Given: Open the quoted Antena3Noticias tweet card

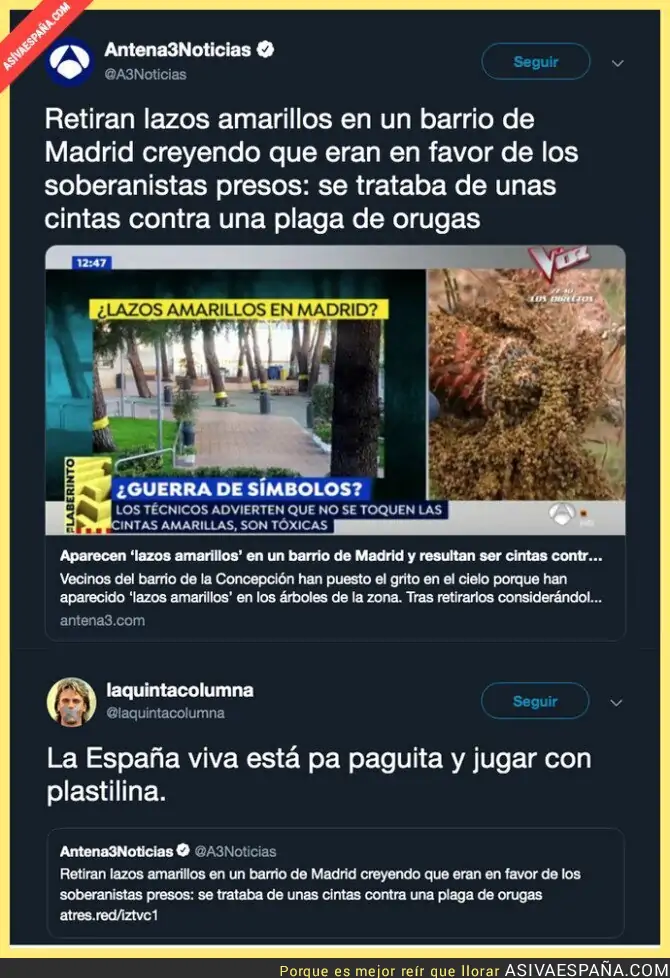Looking at the screenshot, I should [336, 883].
